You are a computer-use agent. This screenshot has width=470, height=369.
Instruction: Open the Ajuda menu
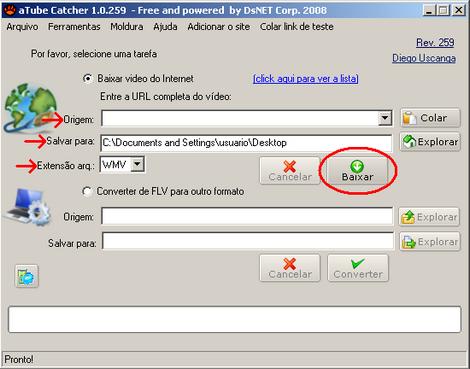pyautogui.click(x=165, y=27)
